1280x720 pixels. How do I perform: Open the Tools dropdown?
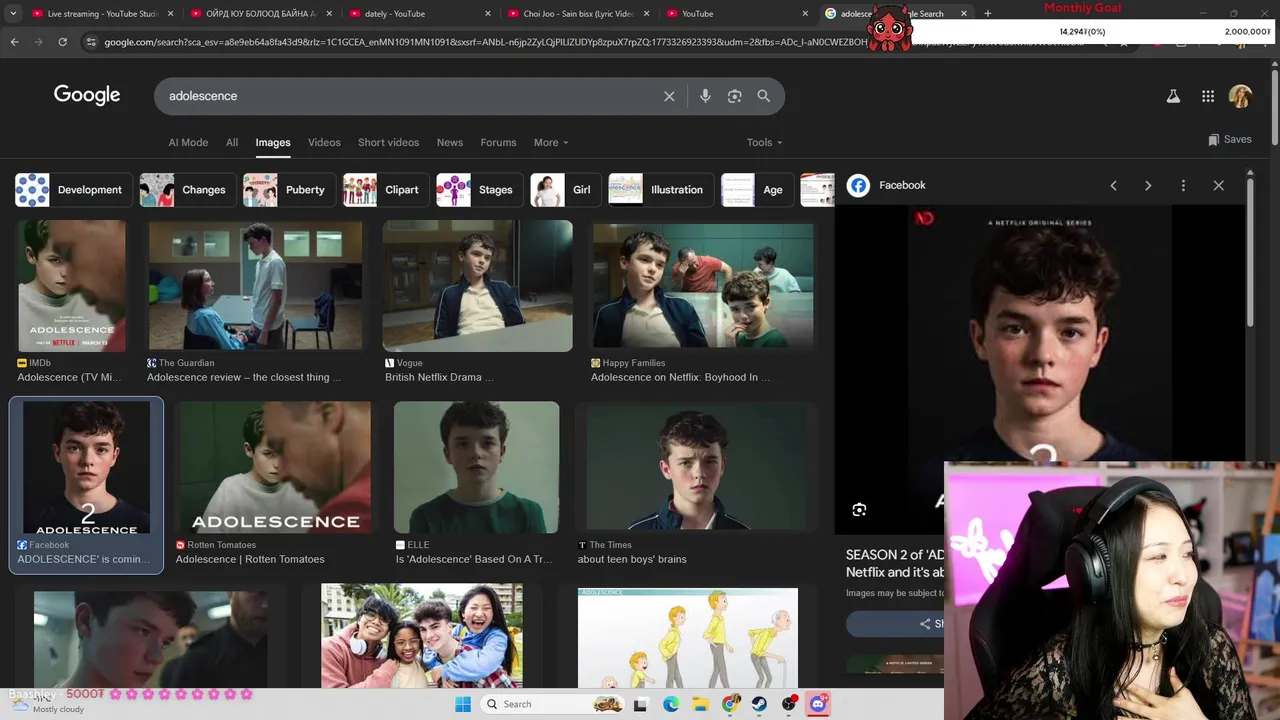pyautogui.click(x=764, y=142)
